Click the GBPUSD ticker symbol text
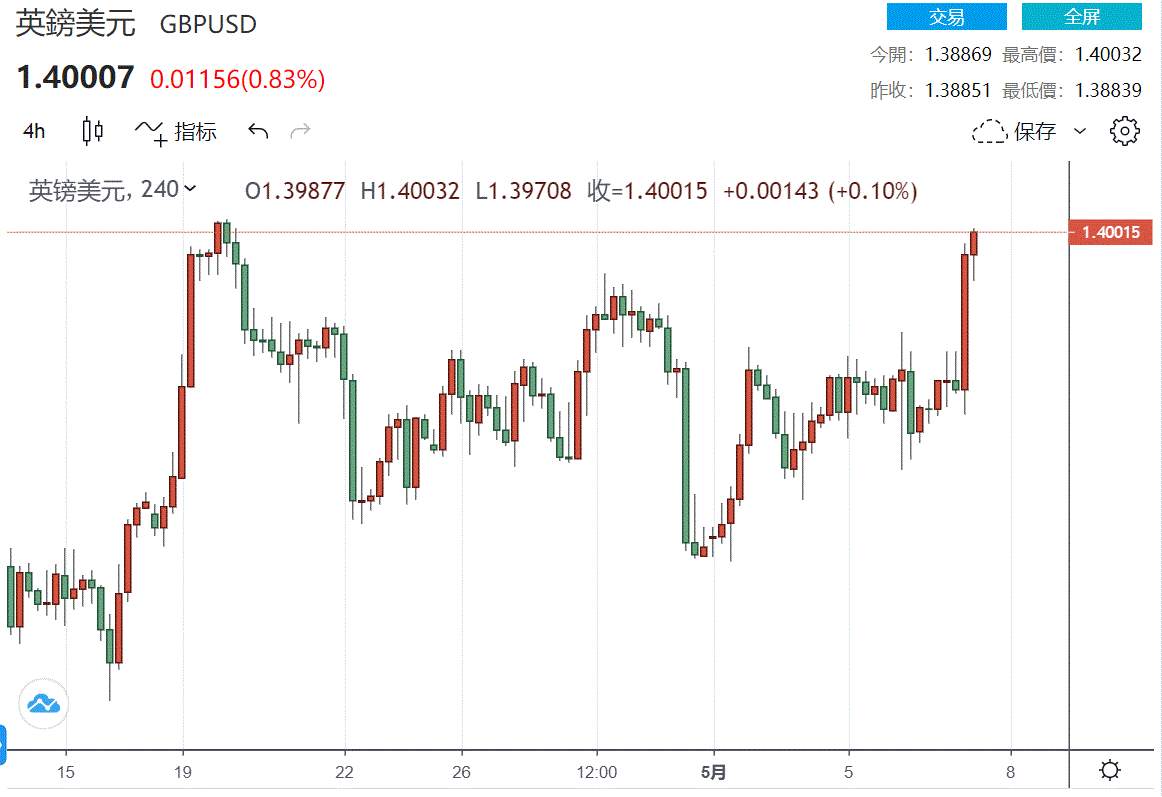1162x797 pixels. pos(208,24)
